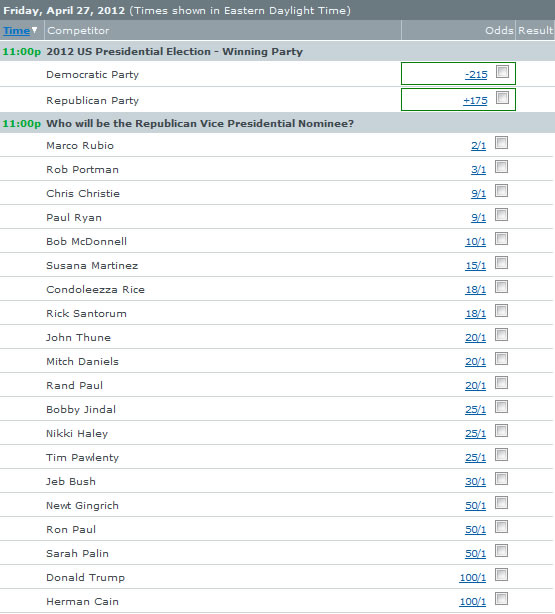555x614 pixels.
Task: Open the -215 Democratic Party odds link
Action: point(476,74)
